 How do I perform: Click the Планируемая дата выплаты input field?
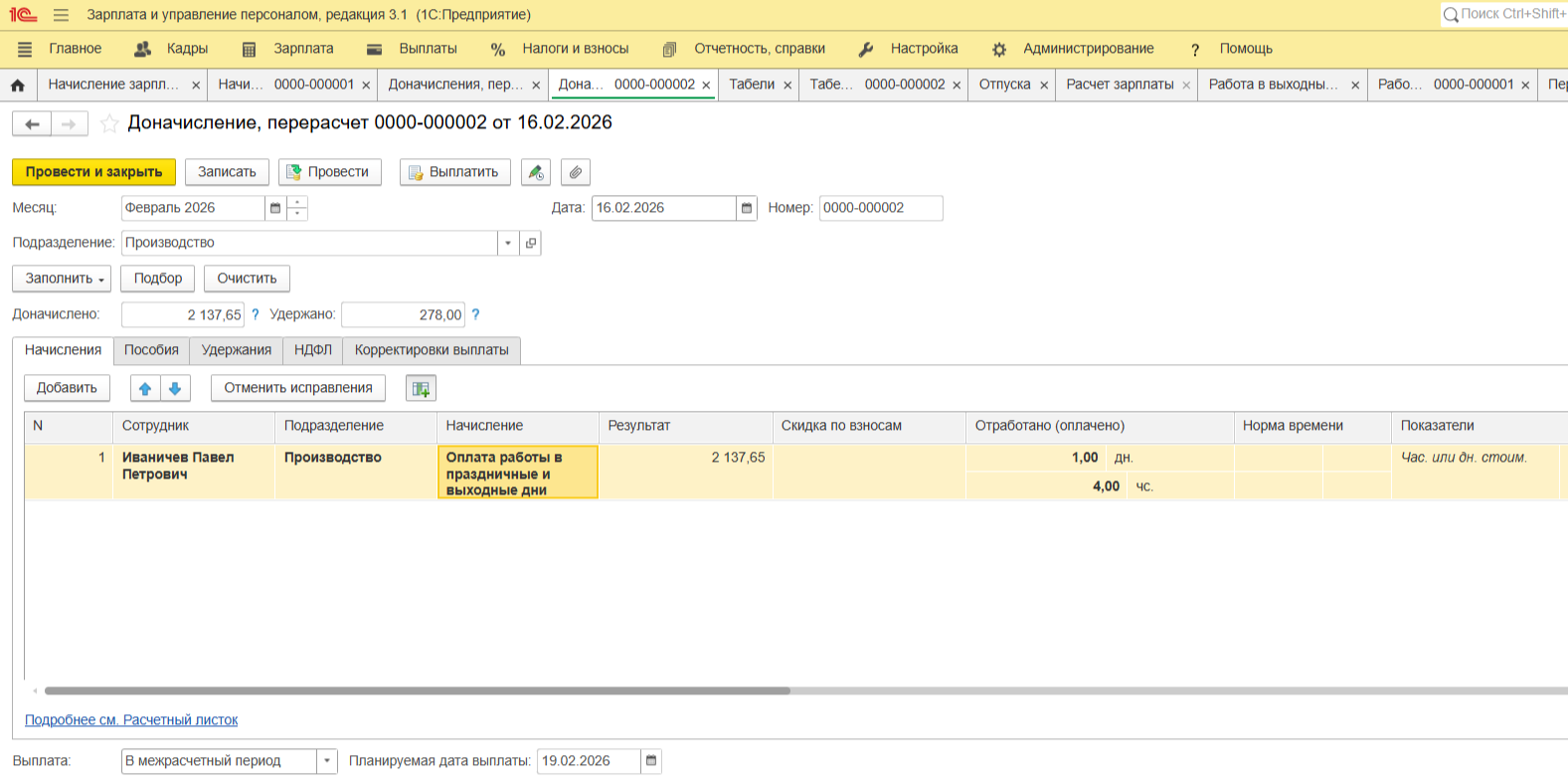click(589, 761)
